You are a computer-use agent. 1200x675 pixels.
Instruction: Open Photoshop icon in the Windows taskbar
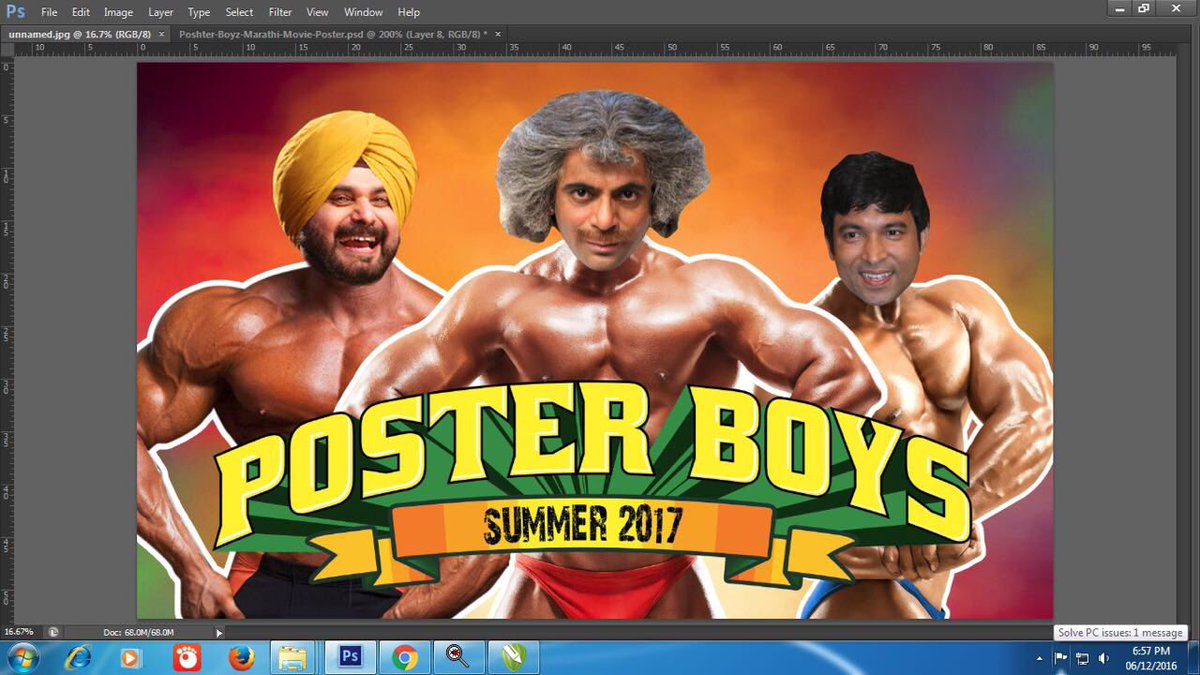[349, 657]
